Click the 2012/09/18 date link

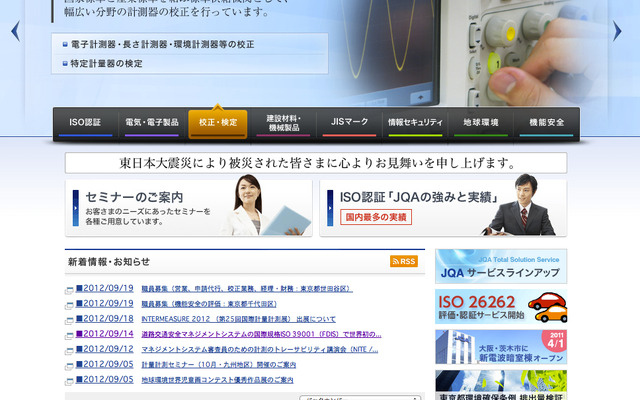point(104,318)
